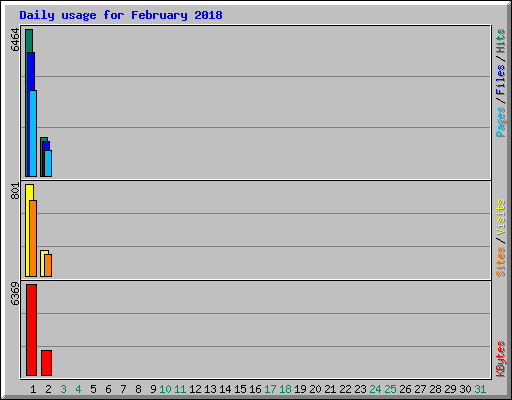Viewport: 512px width, 400px height.
Task: Click green day 18 on the x-axis
Action: tap(285, 389)
